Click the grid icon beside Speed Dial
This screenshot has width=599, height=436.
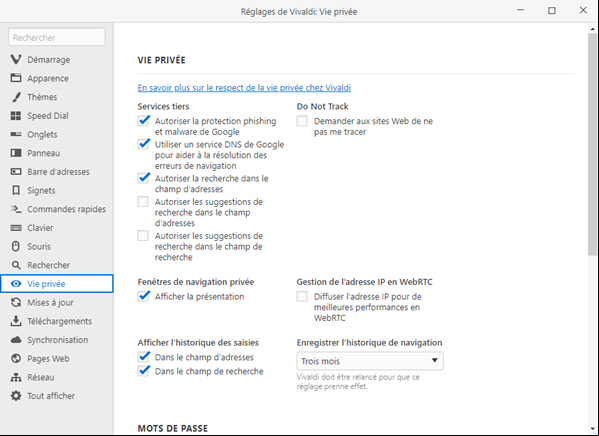click(16, 115)
